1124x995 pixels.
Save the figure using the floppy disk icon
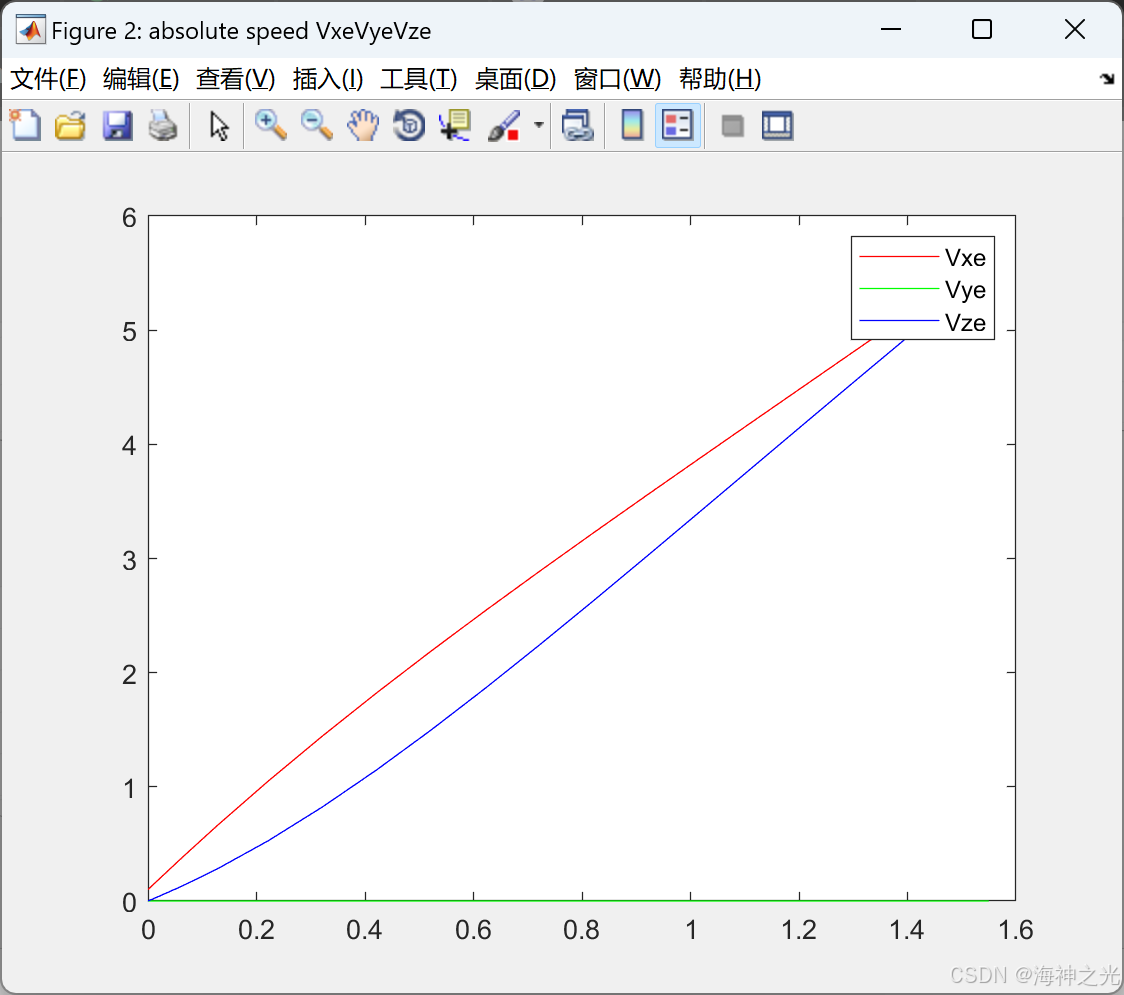pos(117,125)
